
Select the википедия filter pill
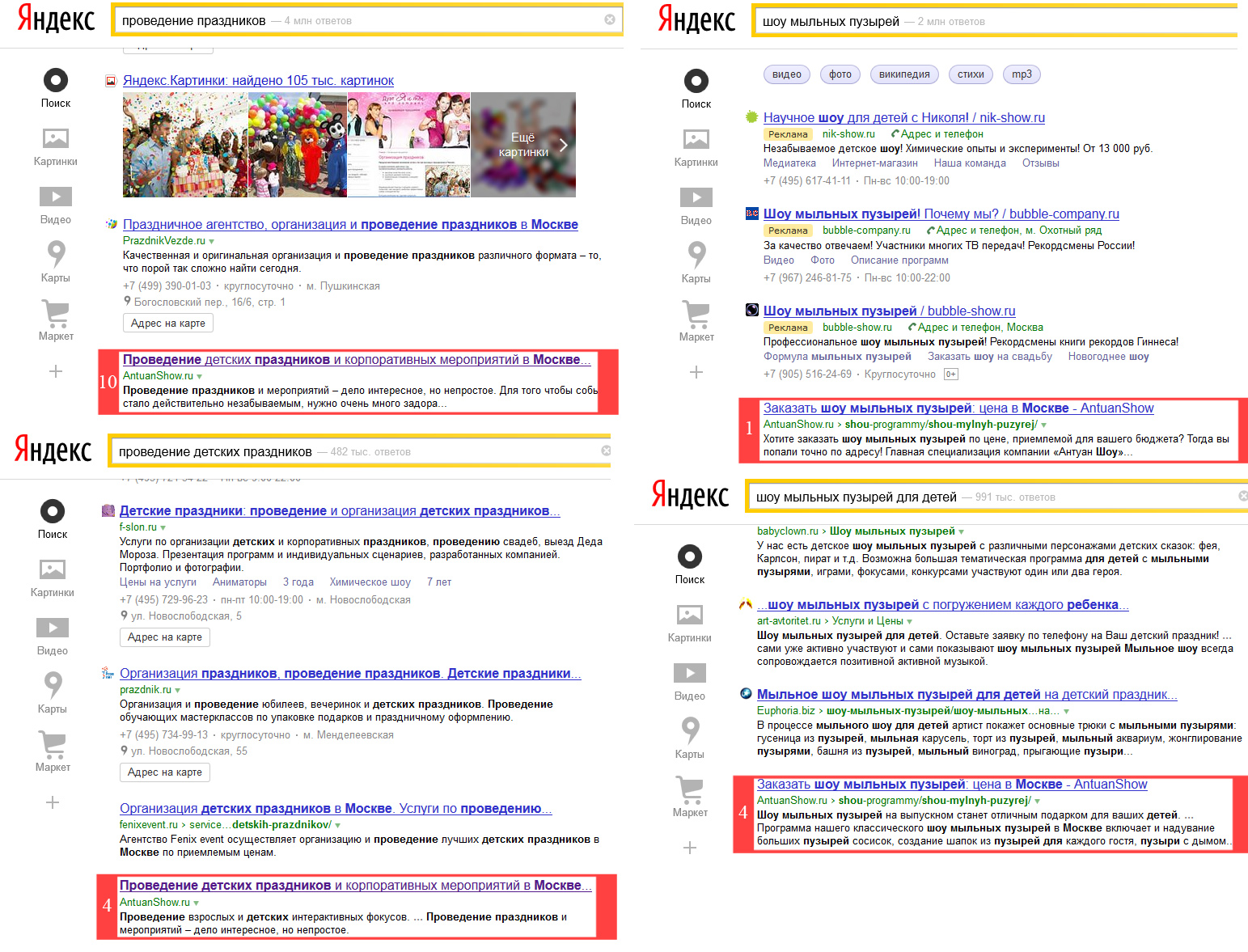pyautogui.click(x=904, y=74)
